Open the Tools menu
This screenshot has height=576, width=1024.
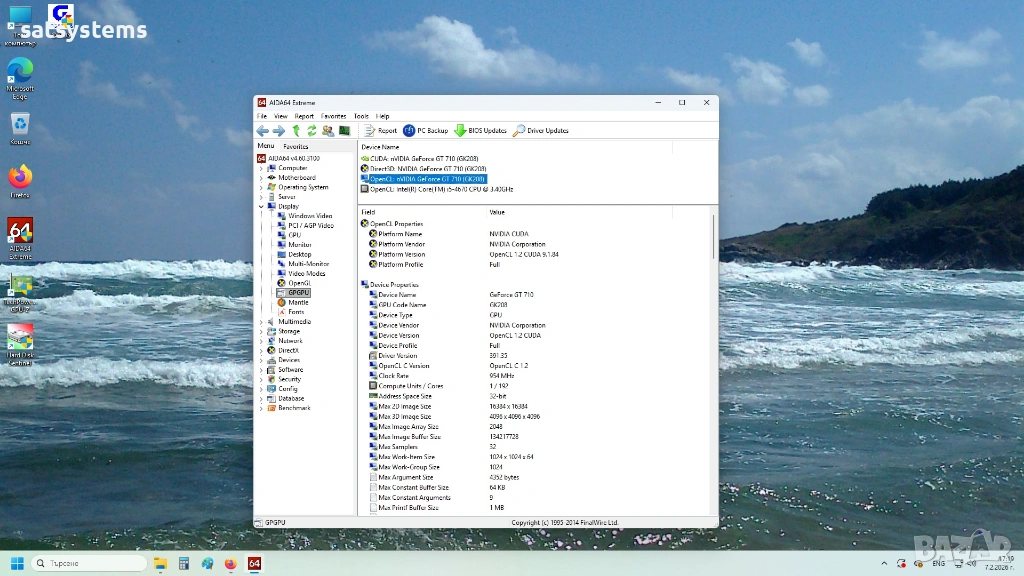(361, 116)
